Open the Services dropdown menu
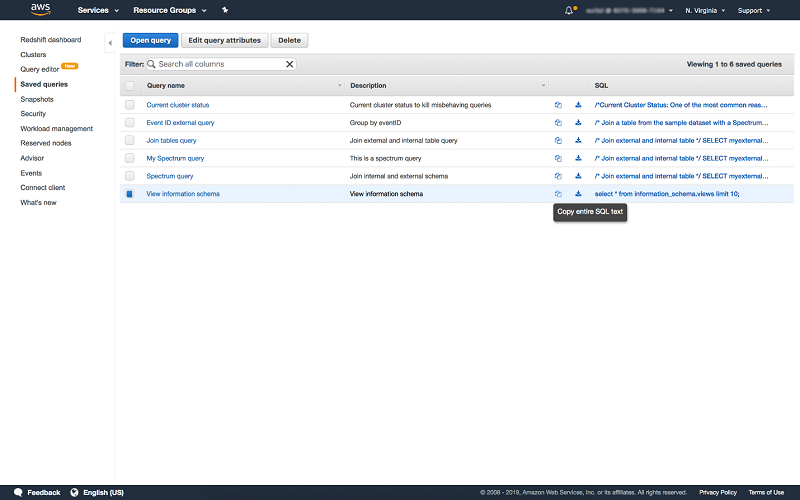This screenshot has height=500, width=800. pos(98,10)
